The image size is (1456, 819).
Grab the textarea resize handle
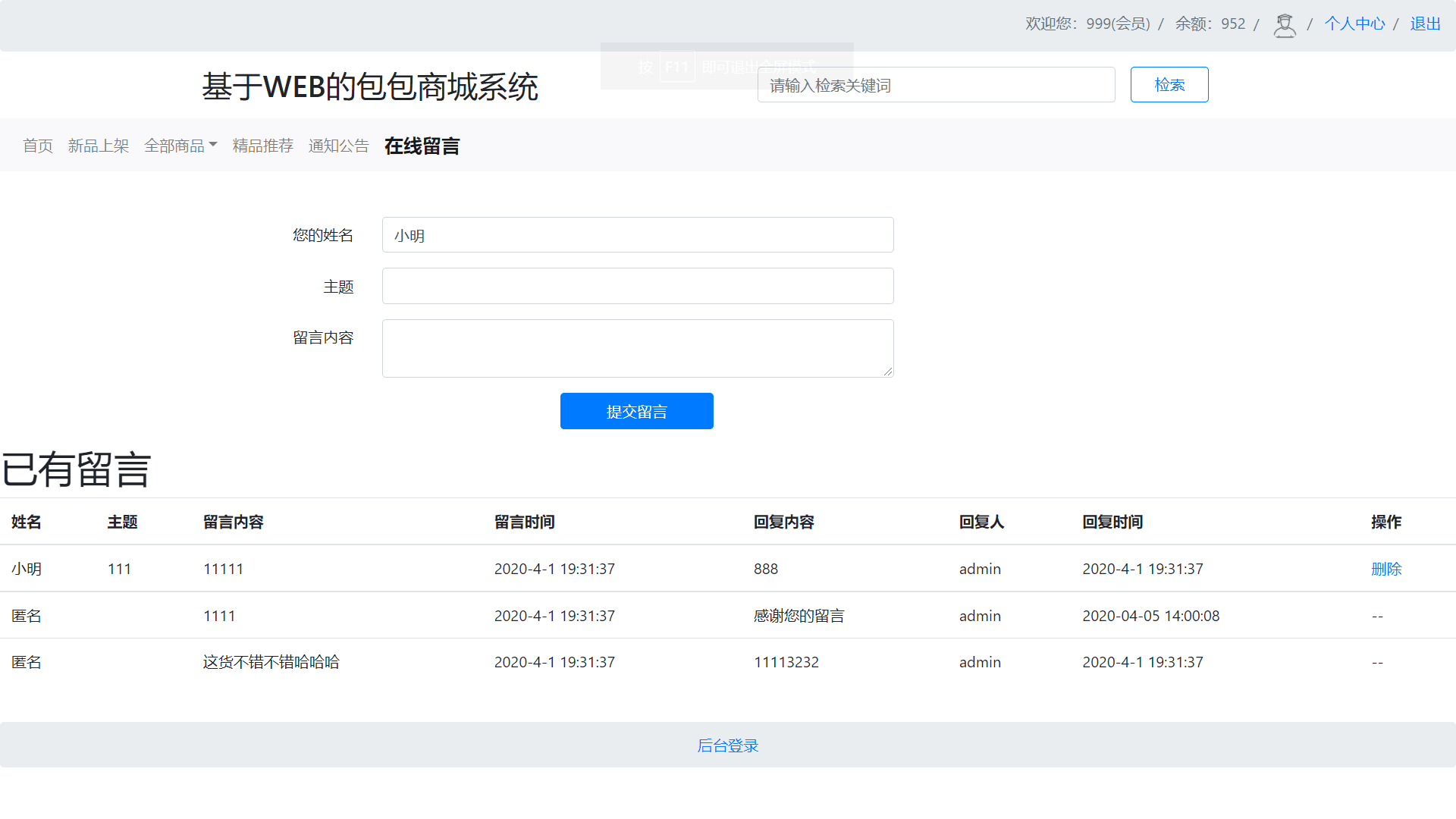888,372
